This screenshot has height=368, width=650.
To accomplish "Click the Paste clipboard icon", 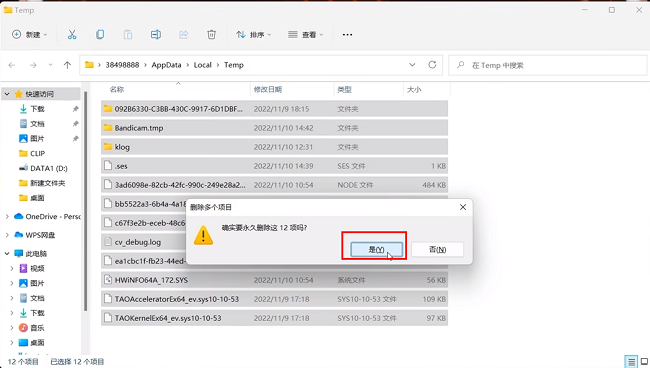I will click(128, 35).
